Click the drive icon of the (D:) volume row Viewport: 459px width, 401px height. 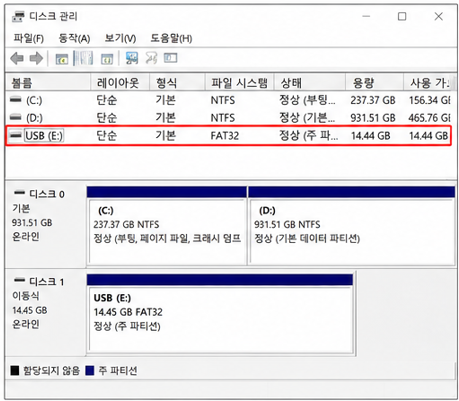(15, 117)
